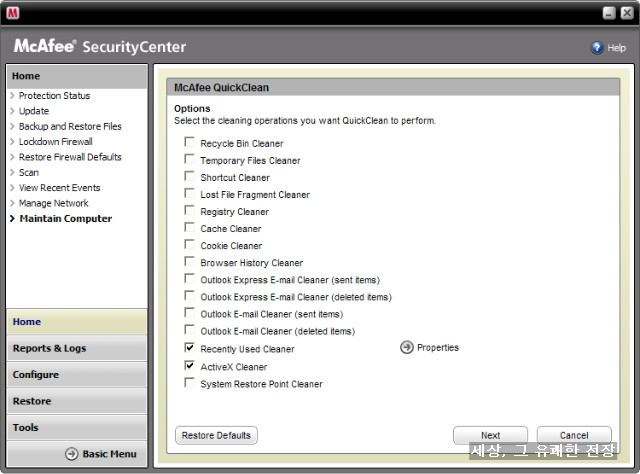Open the Restore section

point(77,401)
